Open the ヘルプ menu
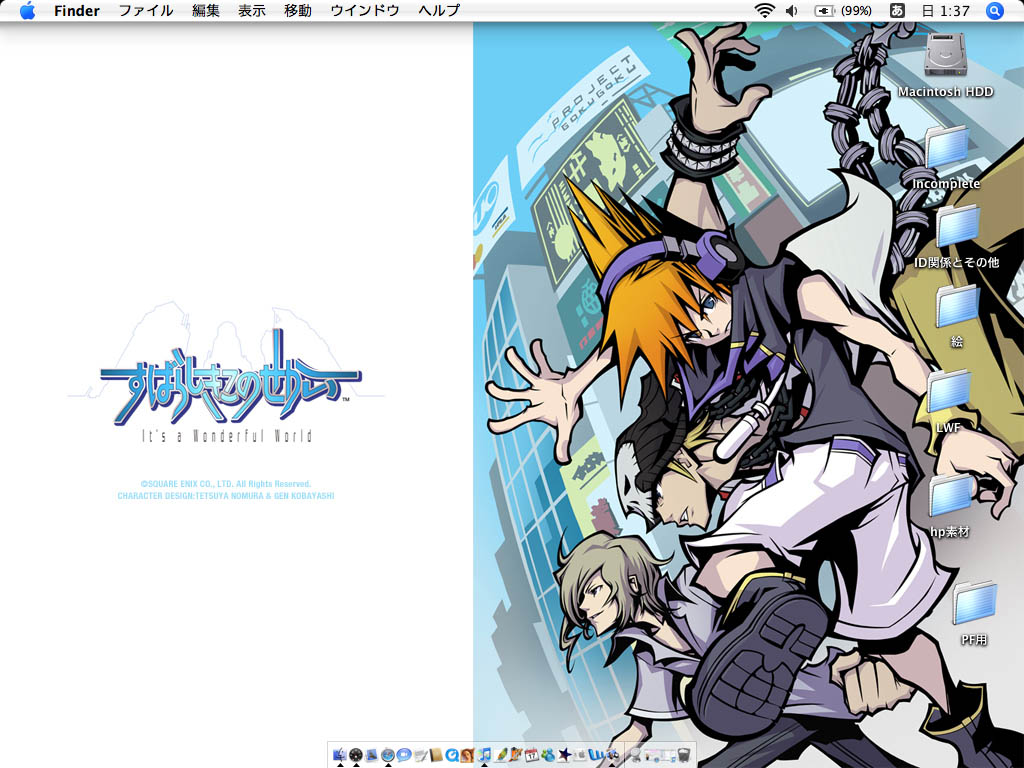 point(439,10)
